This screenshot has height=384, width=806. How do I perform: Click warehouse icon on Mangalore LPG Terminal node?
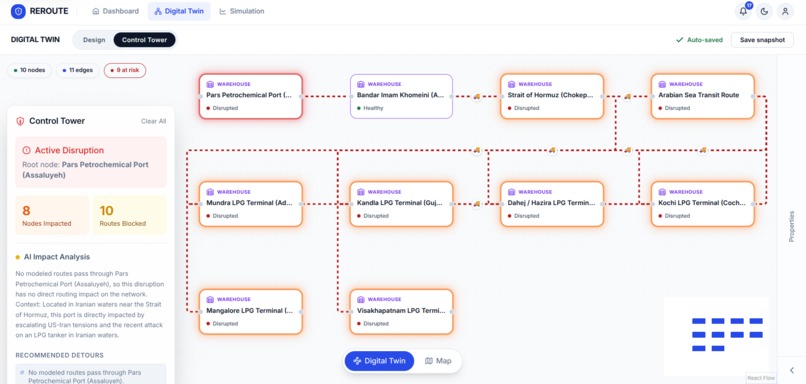[210, 299]
